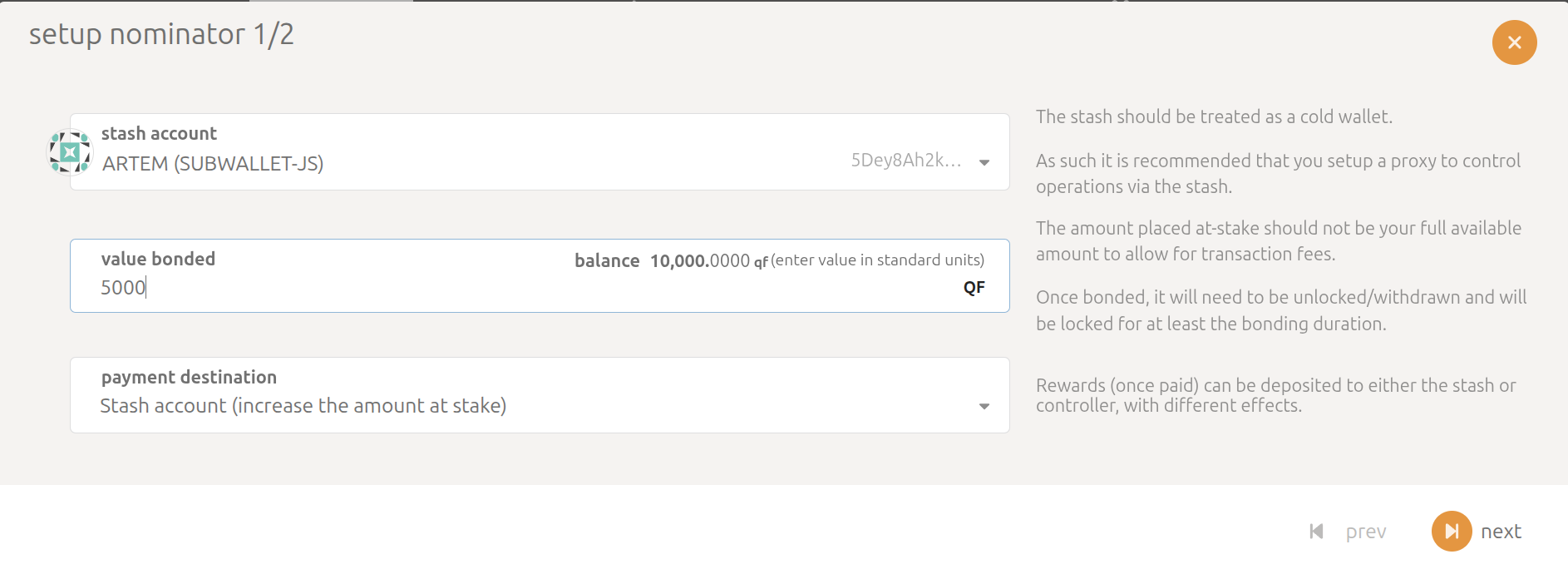This screenshot has height=574, width=1568.
Task: Click the prev button
Action: point(1366,531)
